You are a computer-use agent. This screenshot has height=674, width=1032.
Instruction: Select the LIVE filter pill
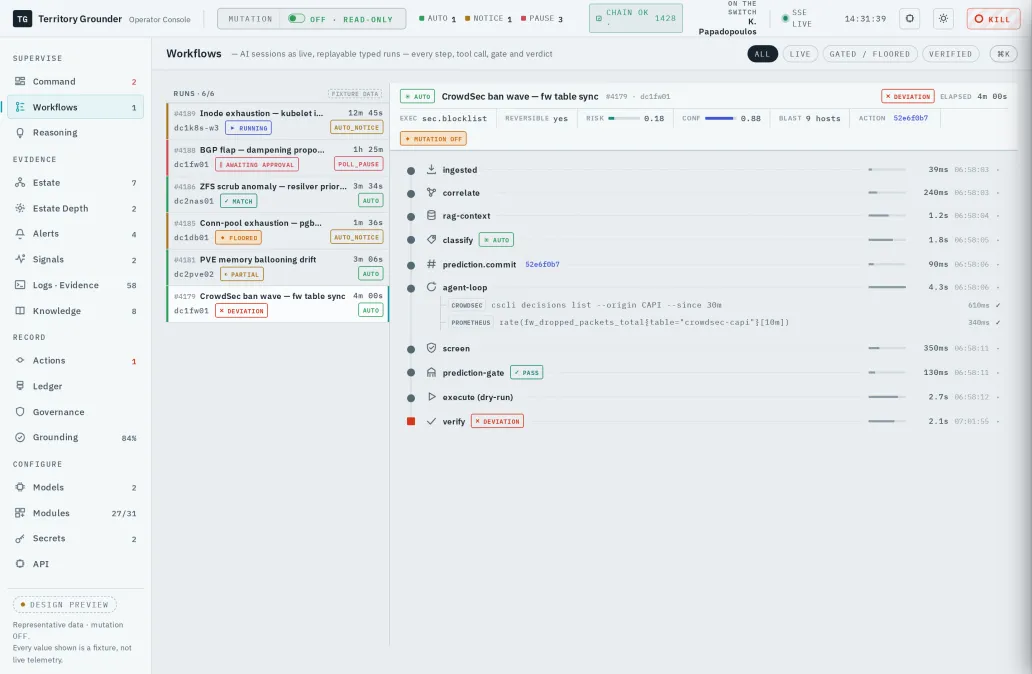pos(800,54)
